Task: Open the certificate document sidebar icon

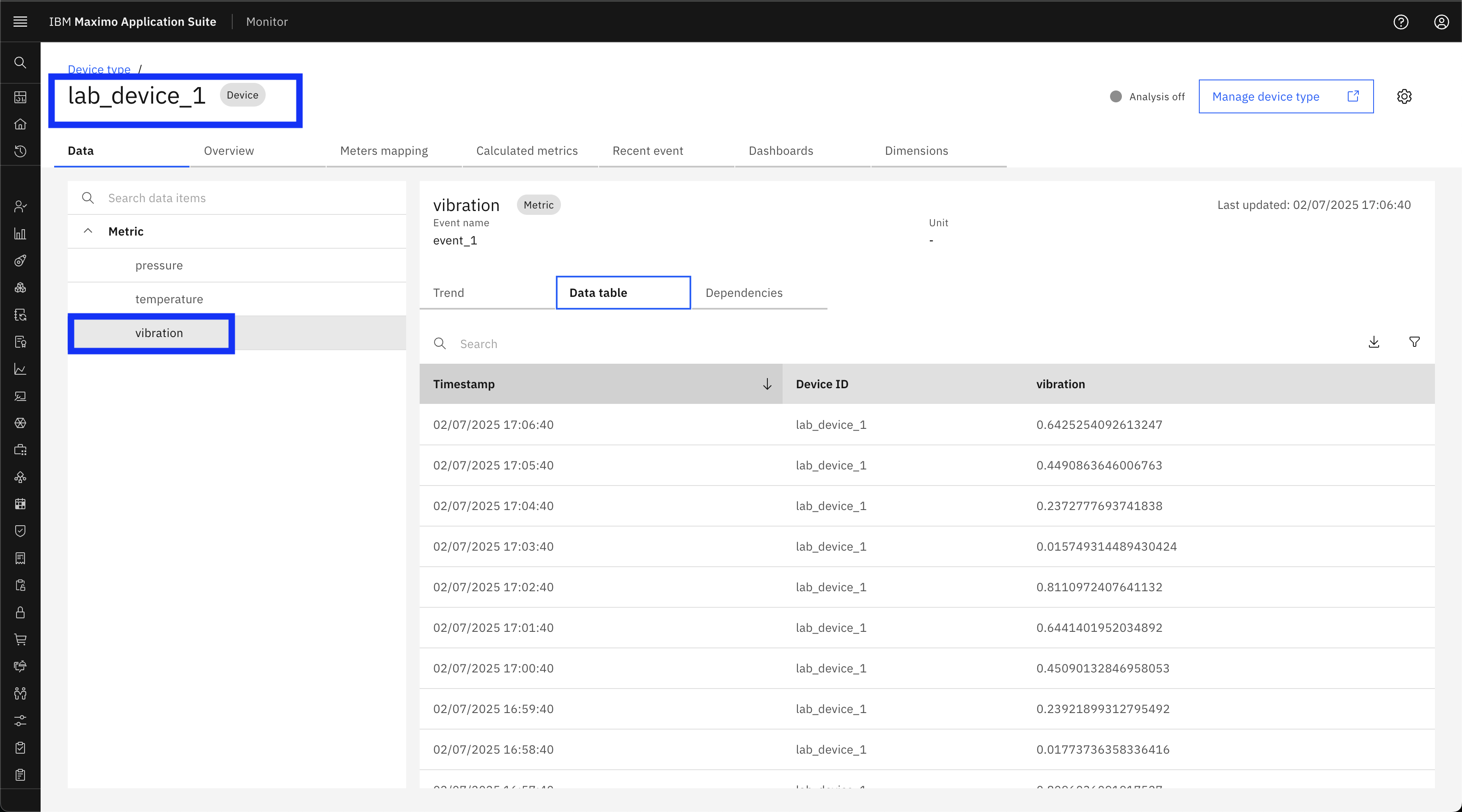Action: coord(20,342)
